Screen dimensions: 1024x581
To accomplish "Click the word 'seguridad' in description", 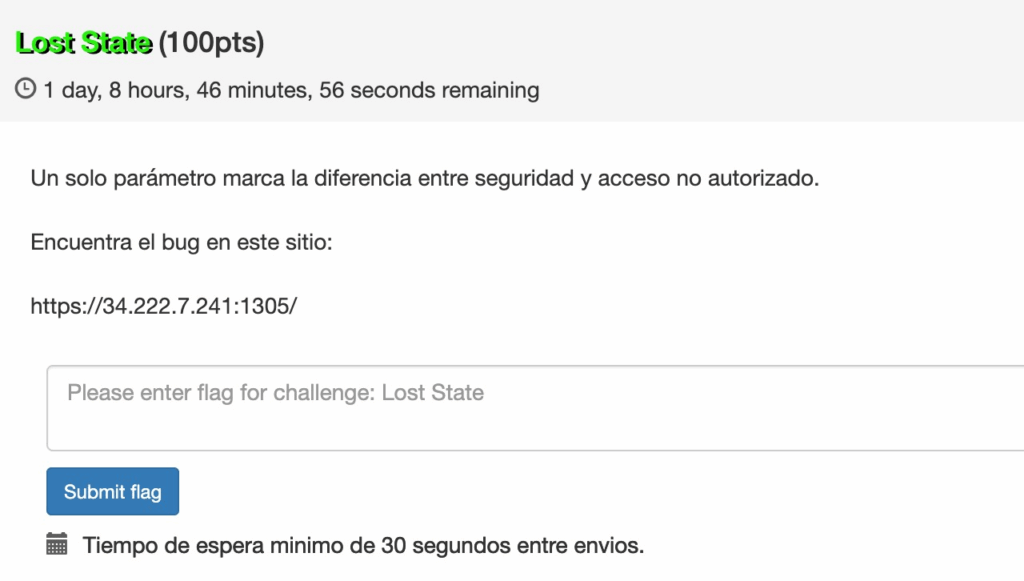I will pos(527,180).
